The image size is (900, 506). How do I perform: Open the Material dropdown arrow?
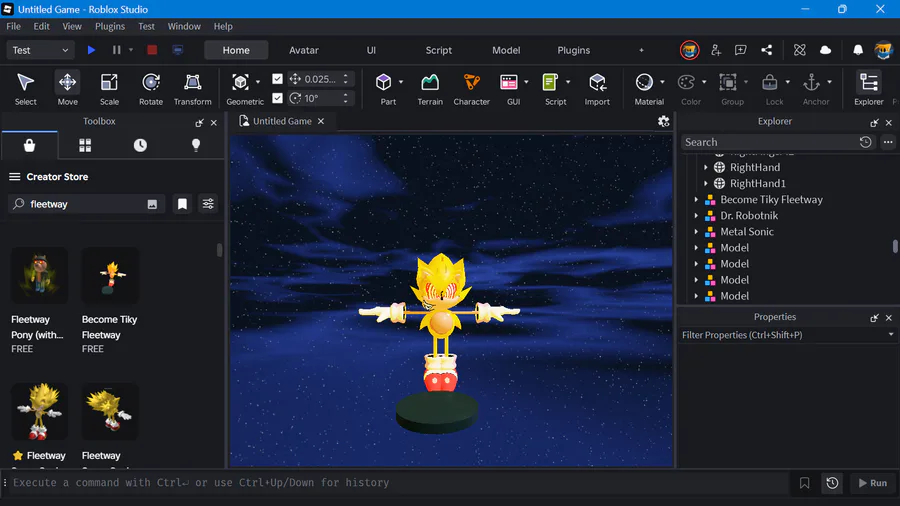[x=662, y=82]
